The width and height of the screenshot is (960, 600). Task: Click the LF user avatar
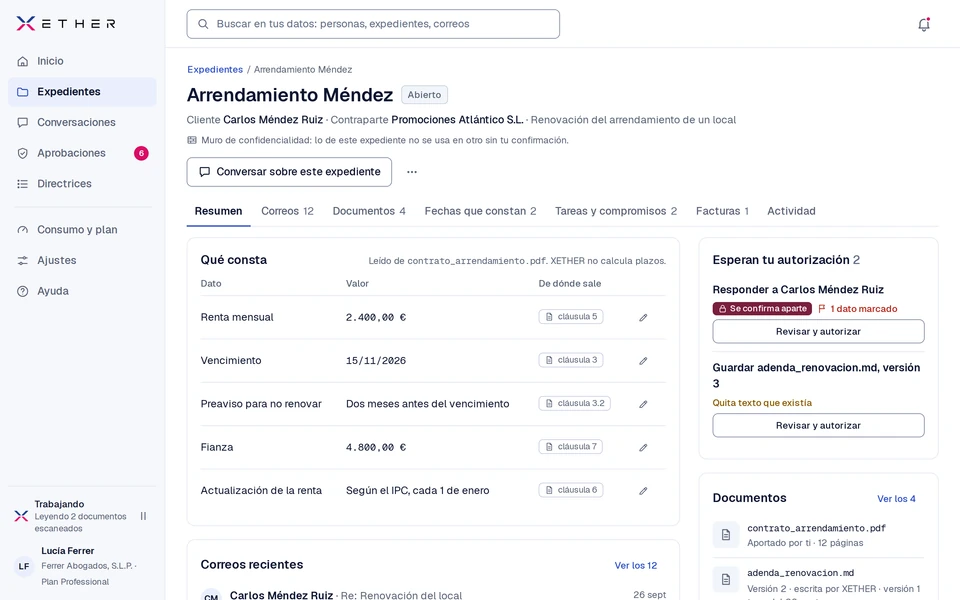point(24,566)
